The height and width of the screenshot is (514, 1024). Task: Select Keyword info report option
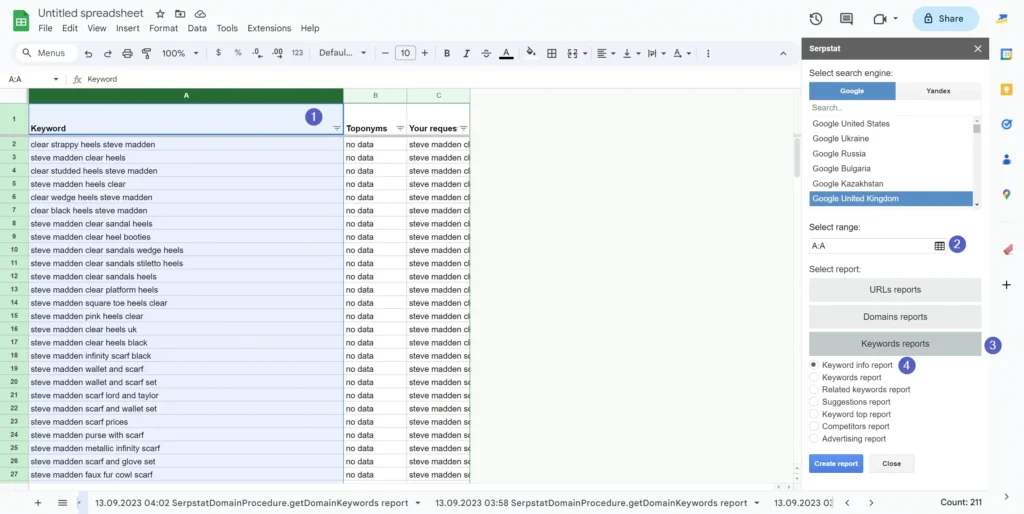click(814, 365)
